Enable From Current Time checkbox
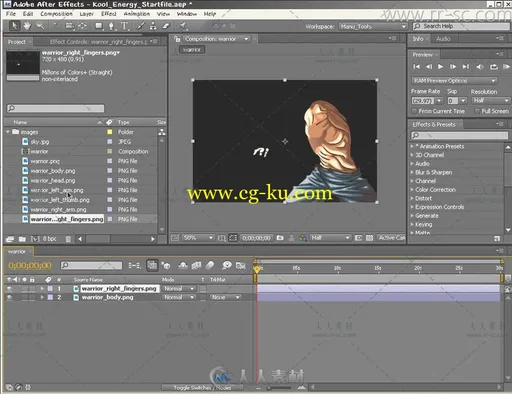 click(x=414, y=111)
